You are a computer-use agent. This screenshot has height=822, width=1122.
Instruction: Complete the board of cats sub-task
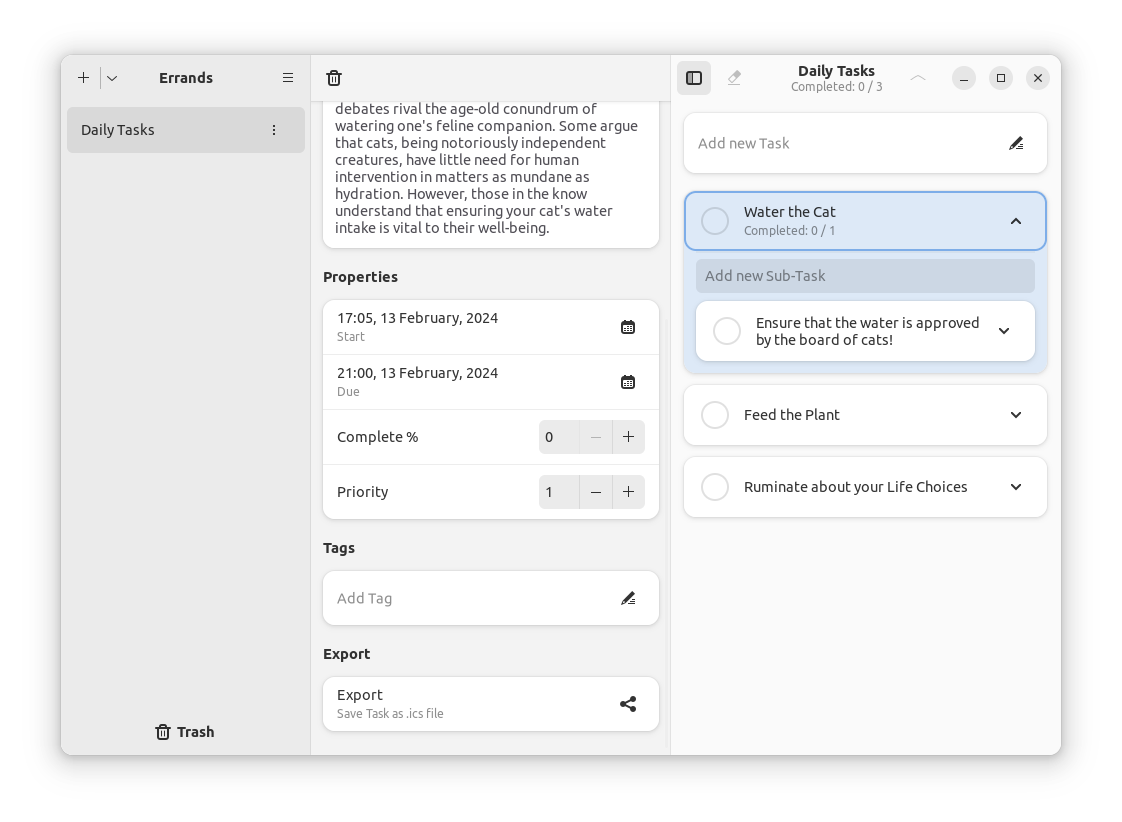[x=727, y=330]
